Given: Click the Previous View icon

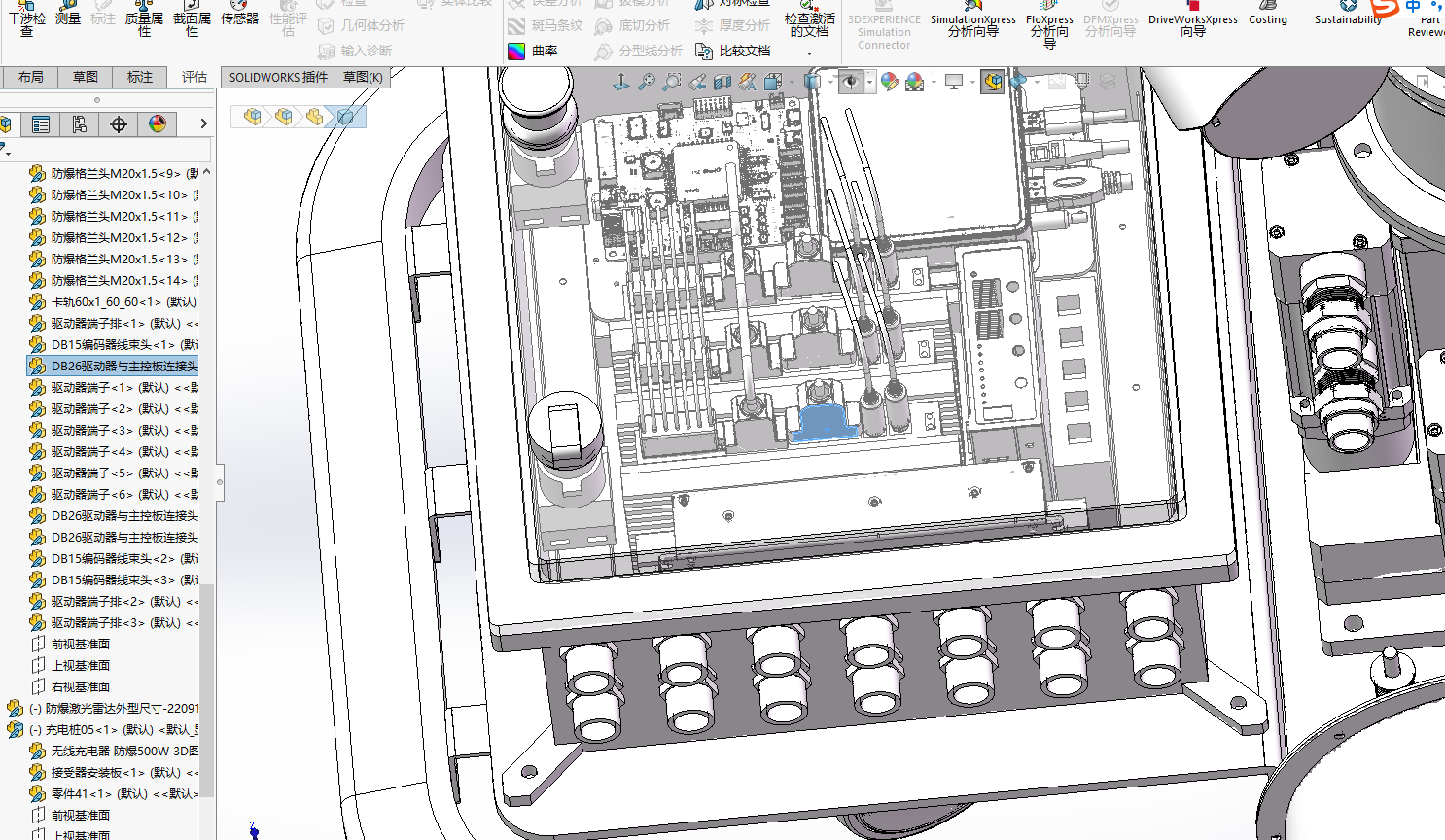Looking at the screenshot, I should [697, 83].
